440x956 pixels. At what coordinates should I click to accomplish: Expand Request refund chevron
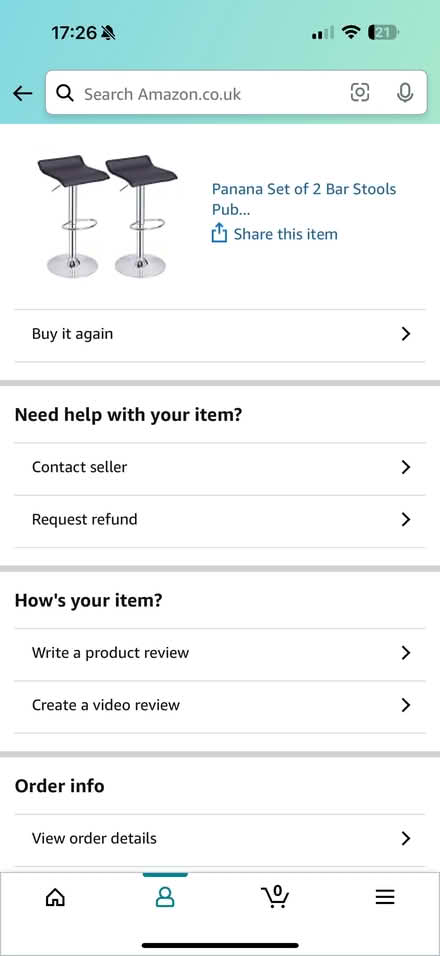click(x=406, y=519)
